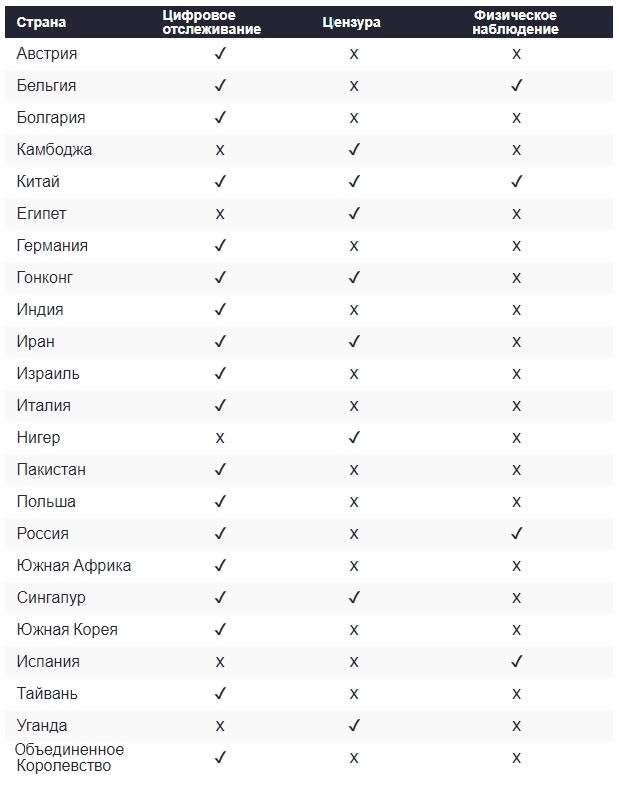The image size is (619, 793).
Task: Select the Объединенное Королевство country name
Action: coord(69,757)
